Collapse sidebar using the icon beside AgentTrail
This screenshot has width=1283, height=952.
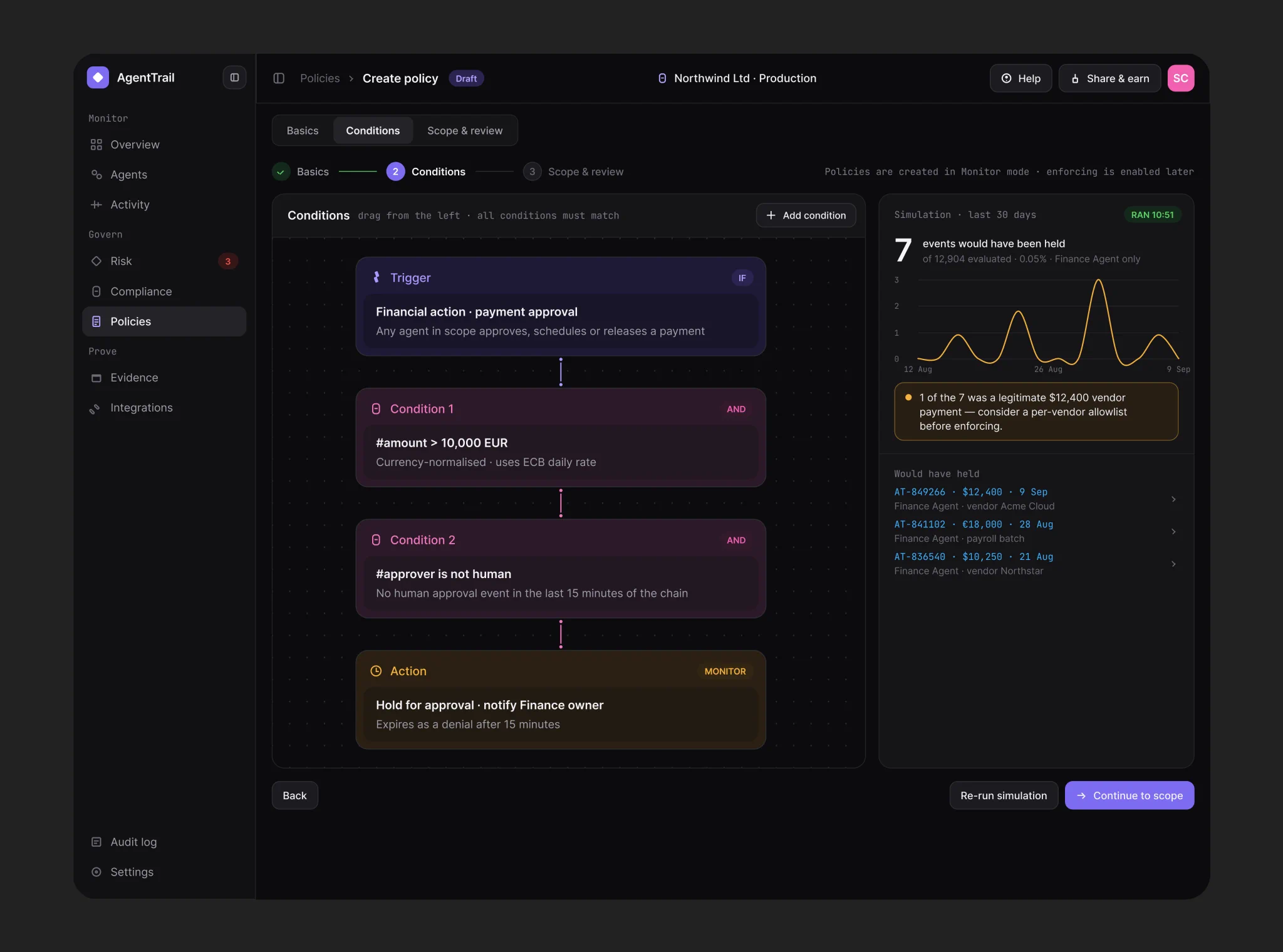pos(234,78)
